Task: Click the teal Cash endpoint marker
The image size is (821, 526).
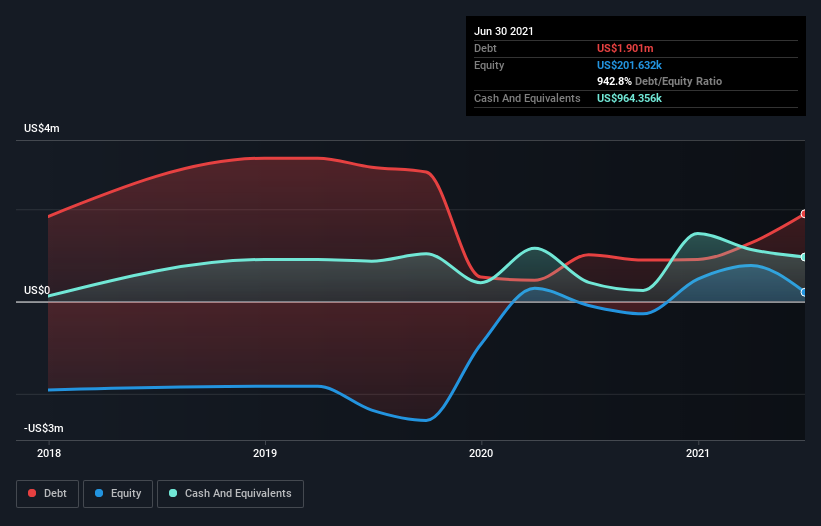Action: tap(804, 257)
